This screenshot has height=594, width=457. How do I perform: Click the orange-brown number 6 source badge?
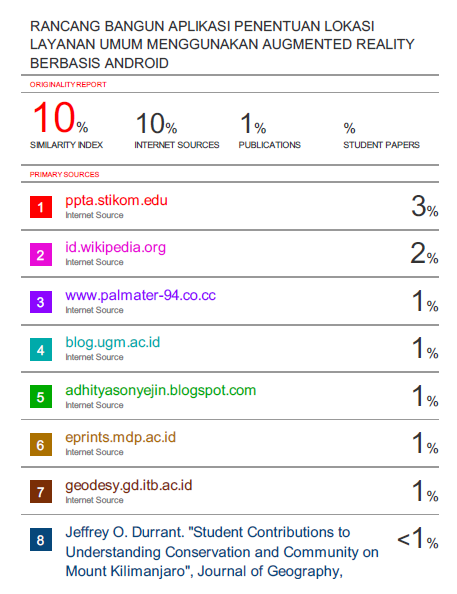(x=41, y=445)
